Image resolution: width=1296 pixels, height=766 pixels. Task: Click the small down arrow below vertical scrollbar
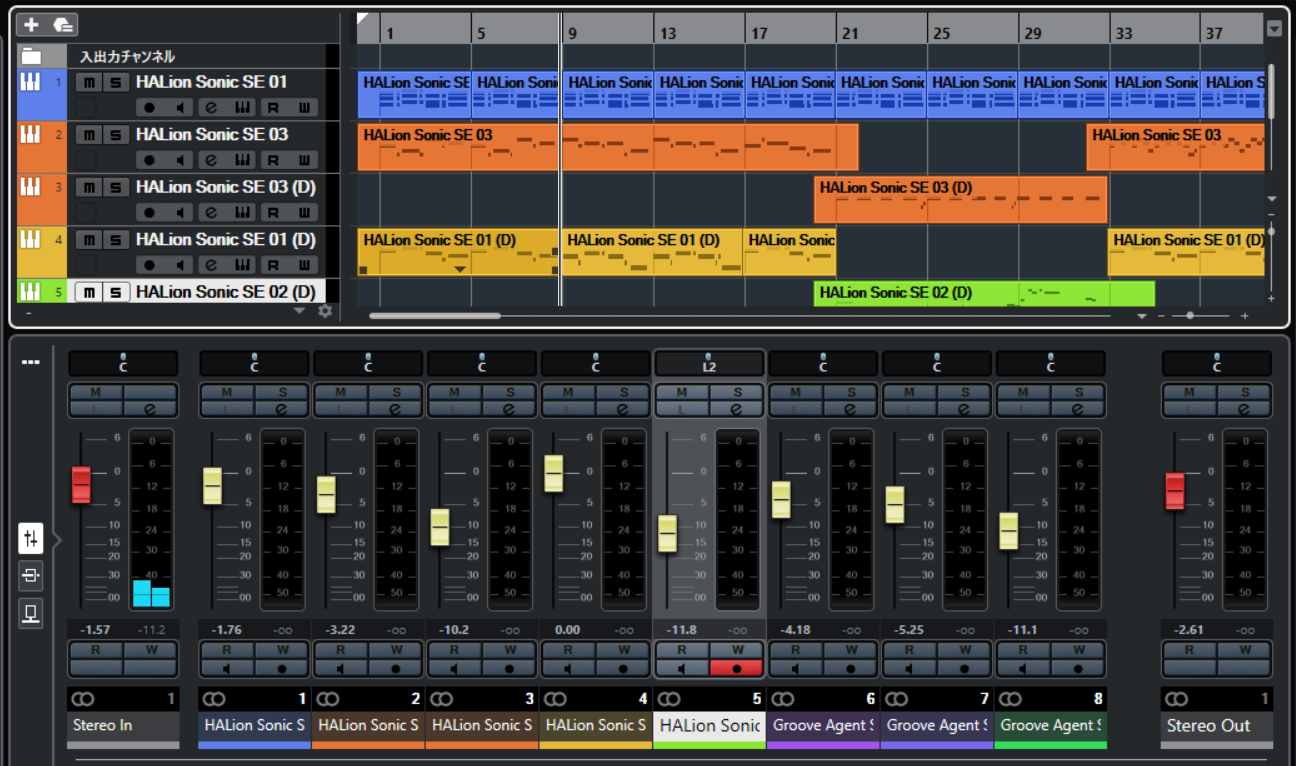[x=1272, y=199]
